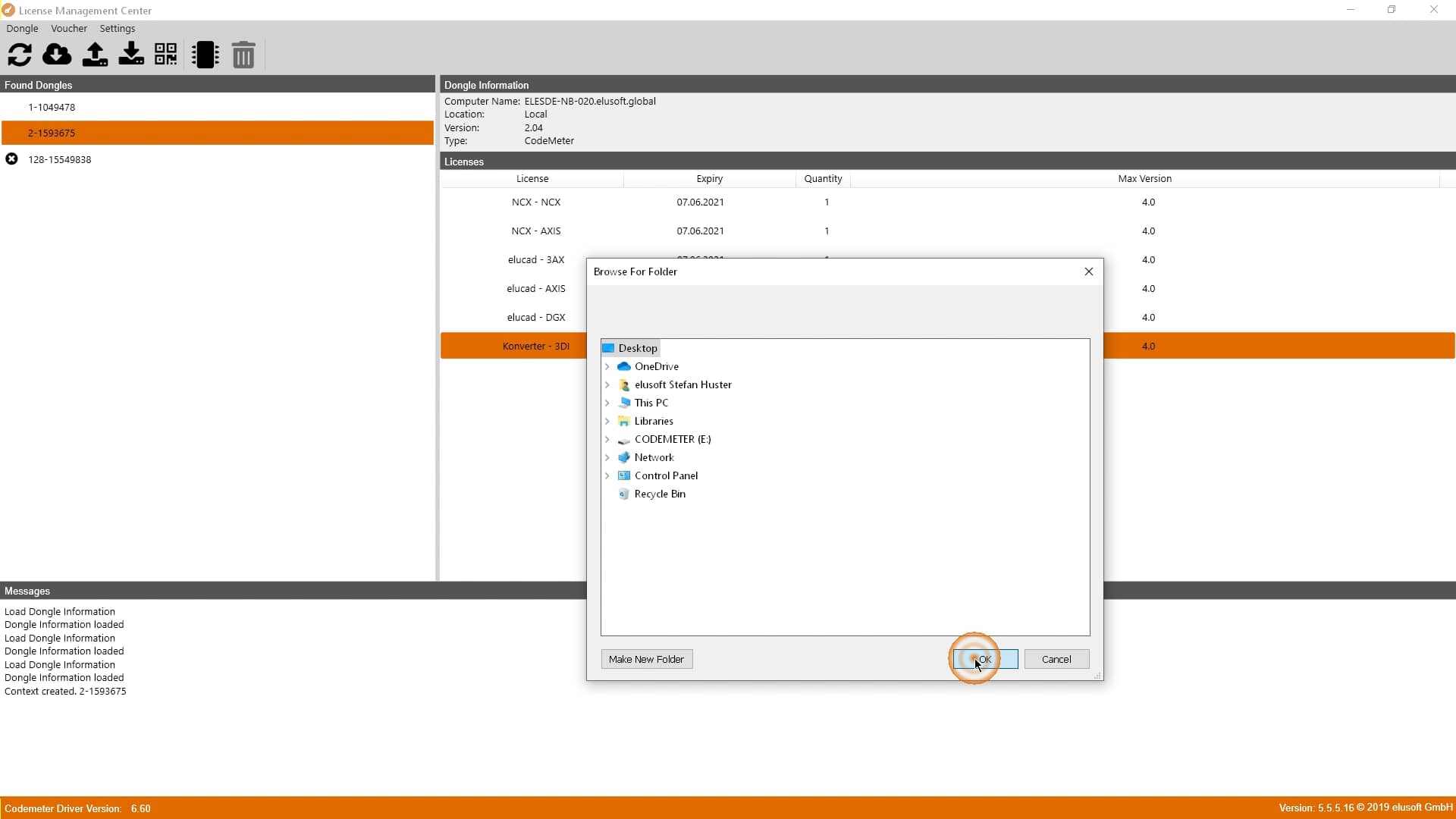
Task: Open the QR code tool
Action: tap(165, 55)
